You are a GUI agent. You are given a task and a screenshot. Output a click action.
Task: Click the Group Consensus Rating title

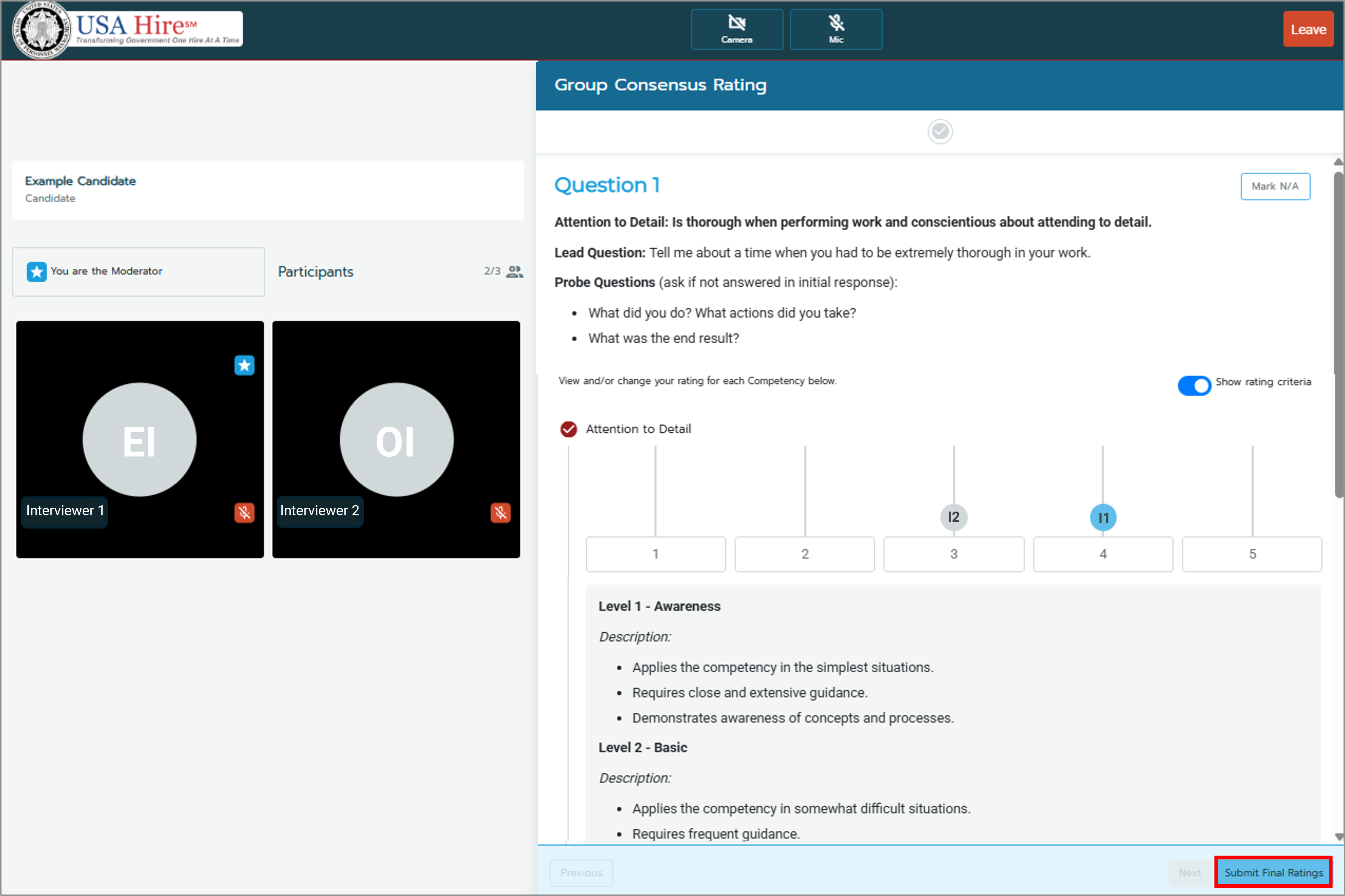pyautogui.click(x=660, y=85)
